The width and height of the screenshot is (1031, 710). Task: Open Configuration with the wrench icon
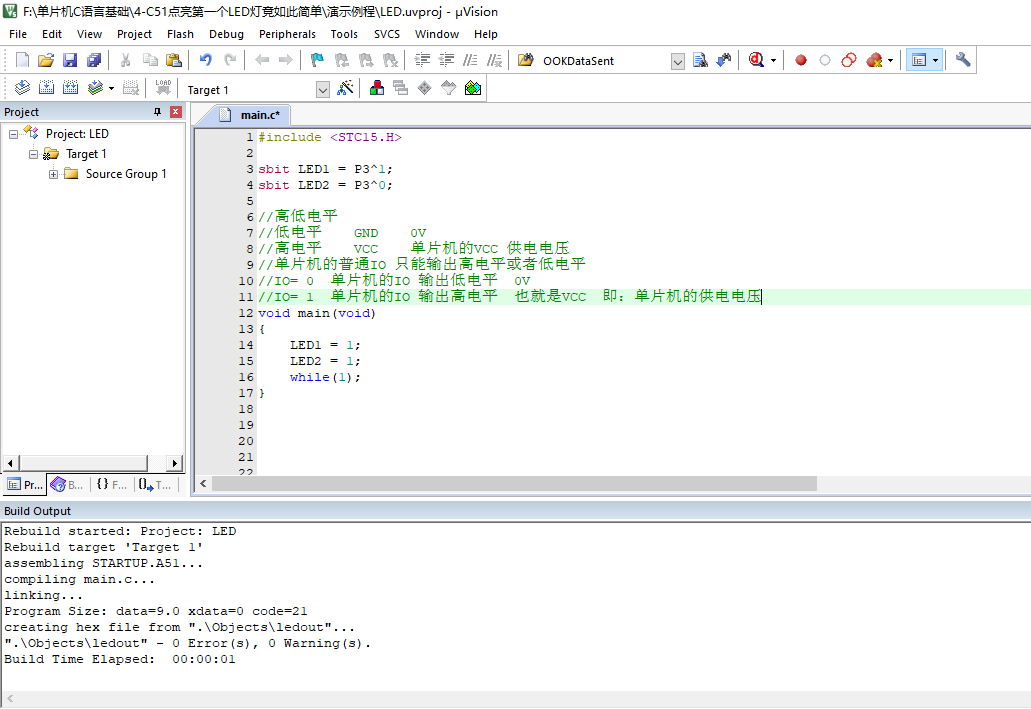click(x=963, y=60)
